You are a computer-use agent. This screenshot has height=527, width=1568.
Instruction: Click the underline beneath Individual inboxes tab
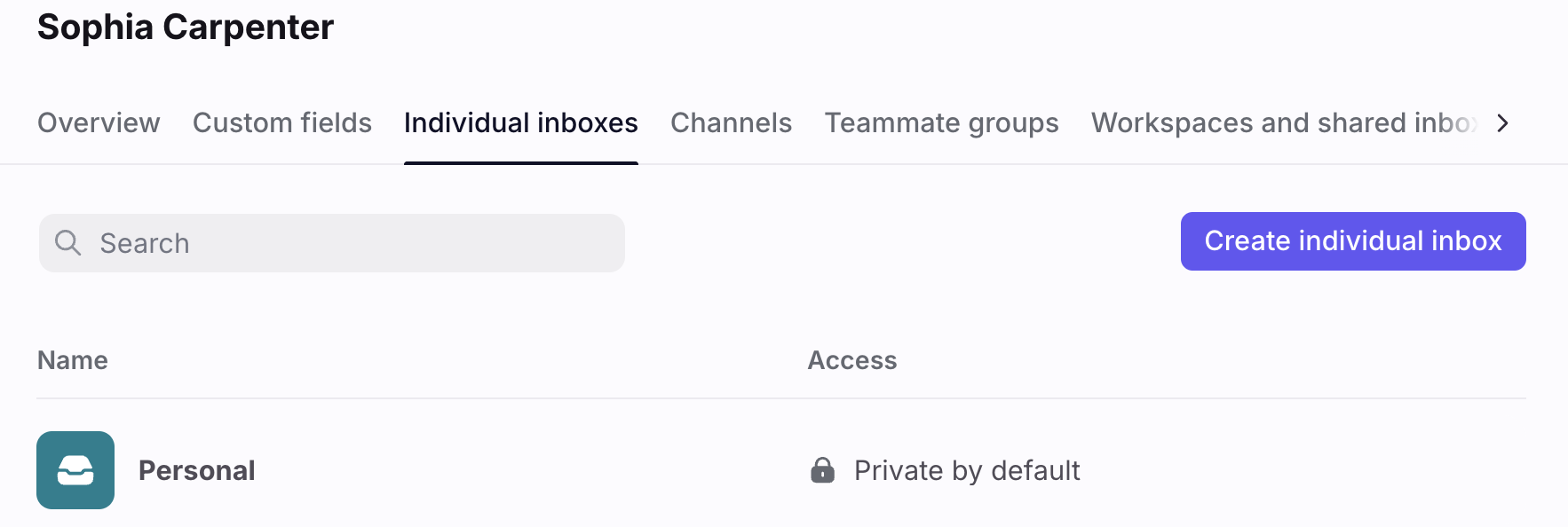point(521,163)
